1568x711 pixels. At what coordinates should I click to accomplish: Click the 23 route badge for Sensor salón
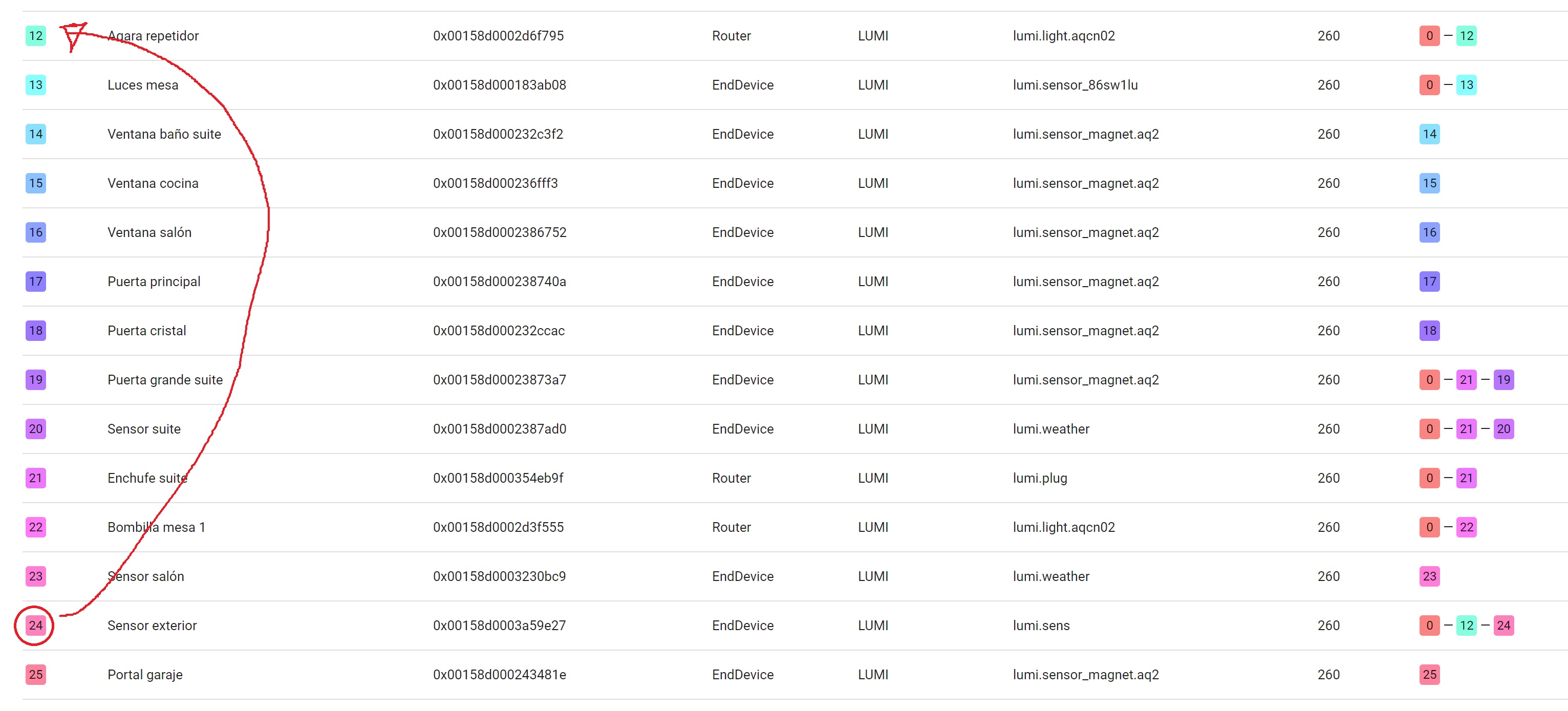pos(1429,576)
